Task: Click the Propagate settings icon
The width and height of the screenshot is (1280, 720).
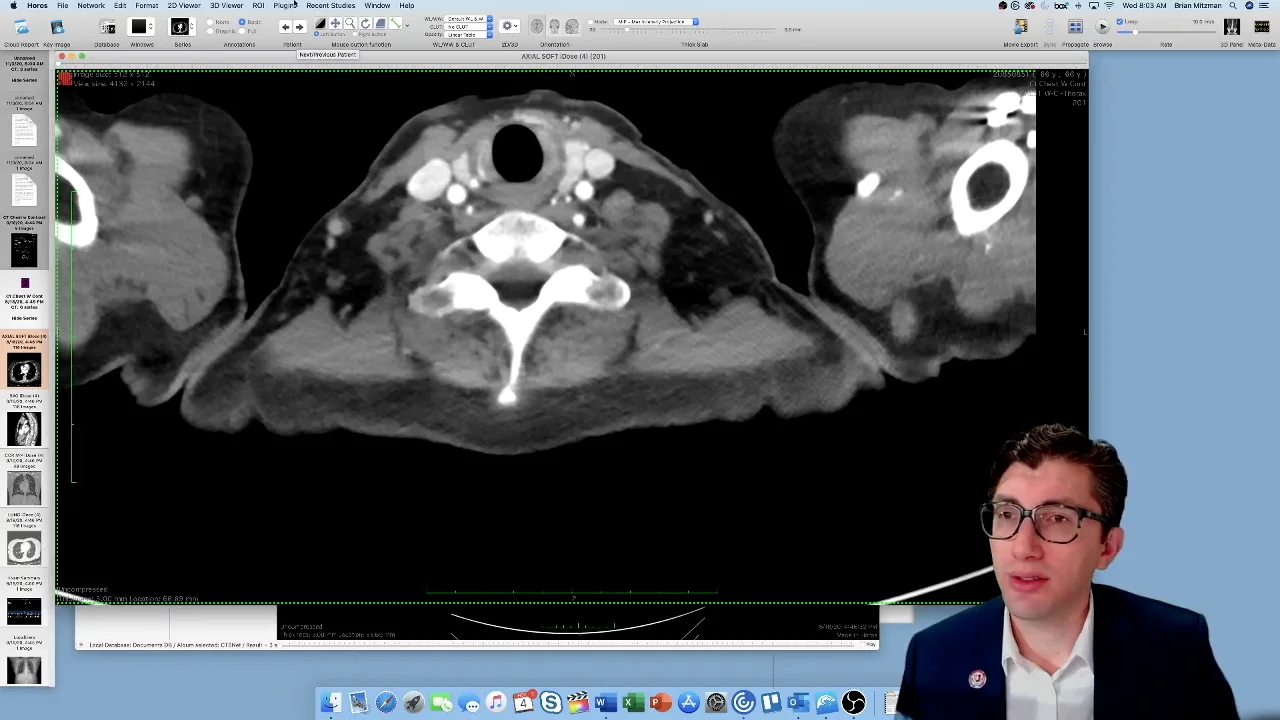Action: pyautogui.click(x=1075, y=27)
